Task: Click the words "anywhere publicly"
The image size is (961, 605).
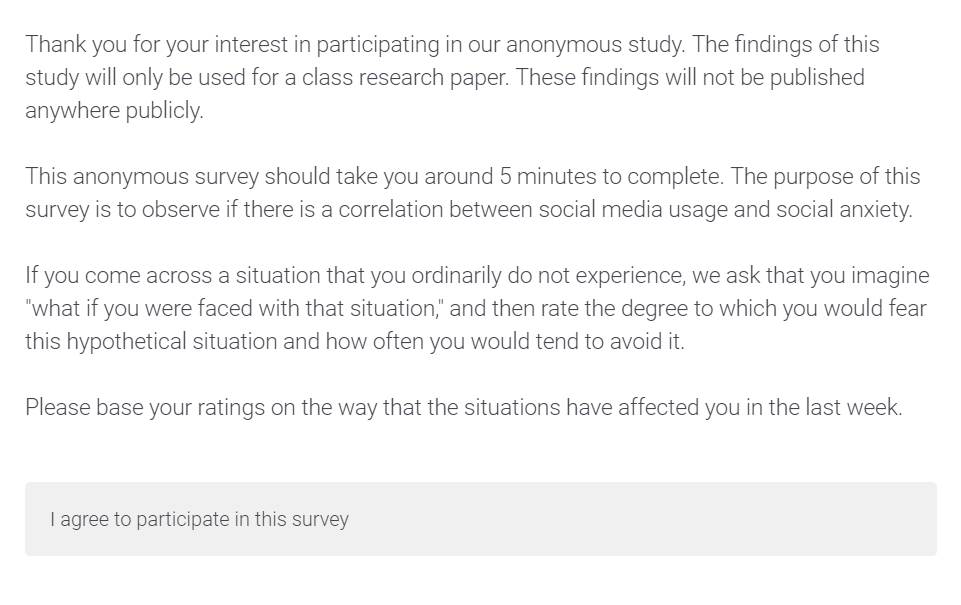Action: (114, 111)
